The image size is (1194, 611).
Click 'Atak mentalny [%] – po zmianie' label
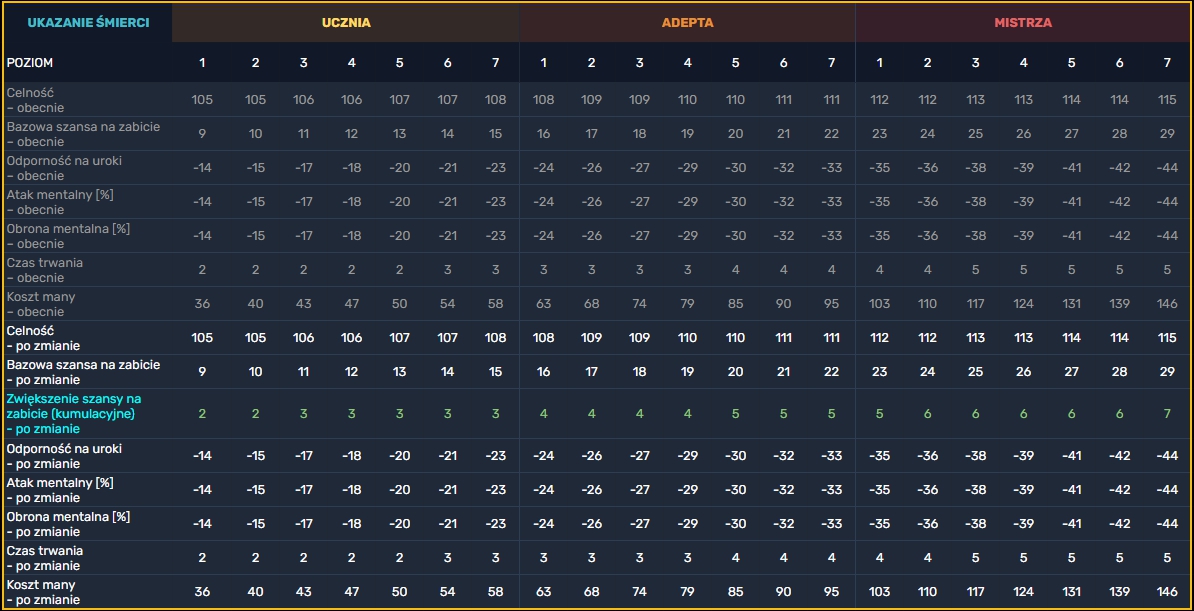click(x=60, y=490)
